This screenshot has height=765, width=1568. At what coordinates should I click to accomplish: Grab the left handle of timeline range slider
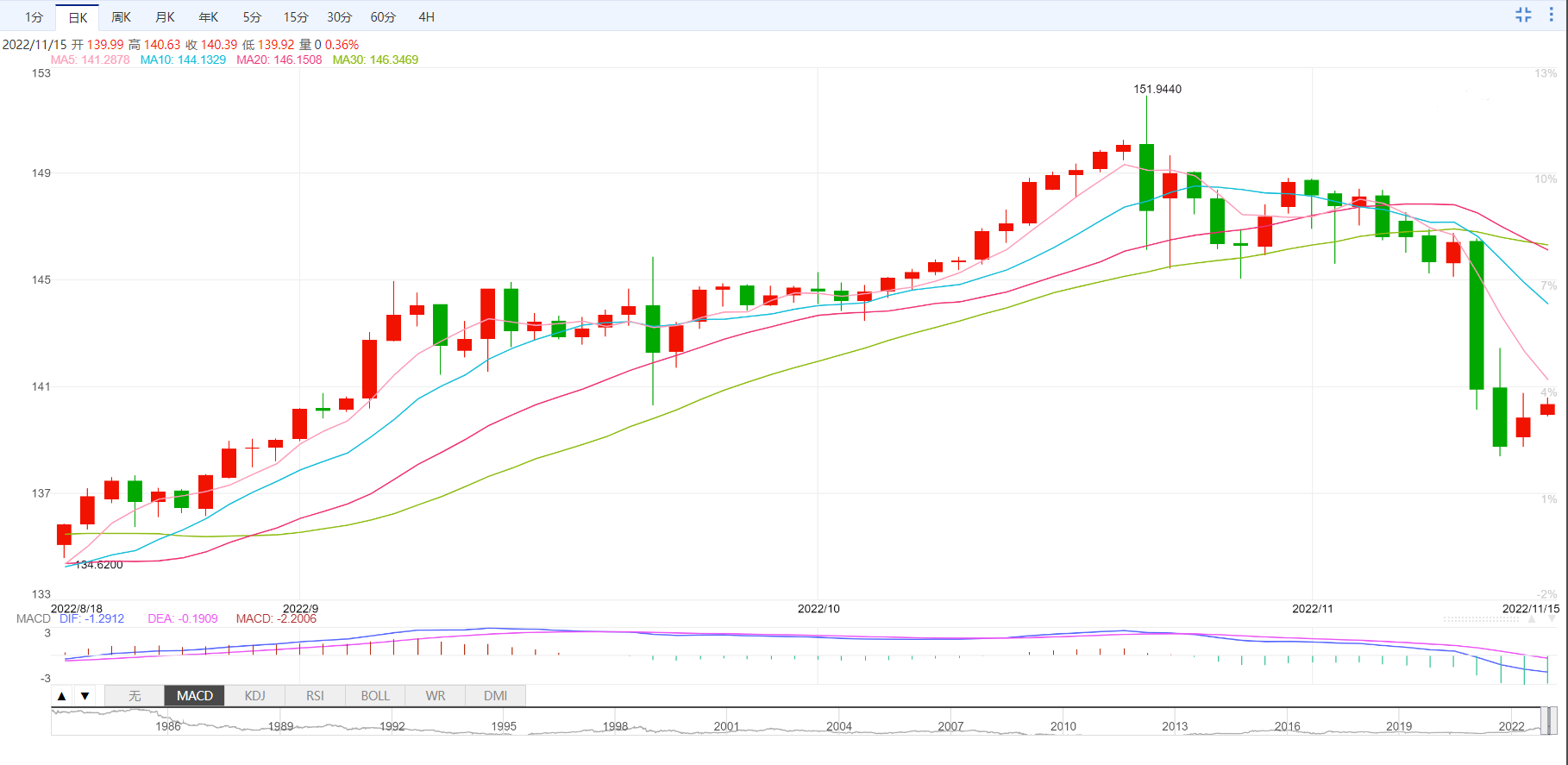pyautogui.click(x=1544, y=721)
